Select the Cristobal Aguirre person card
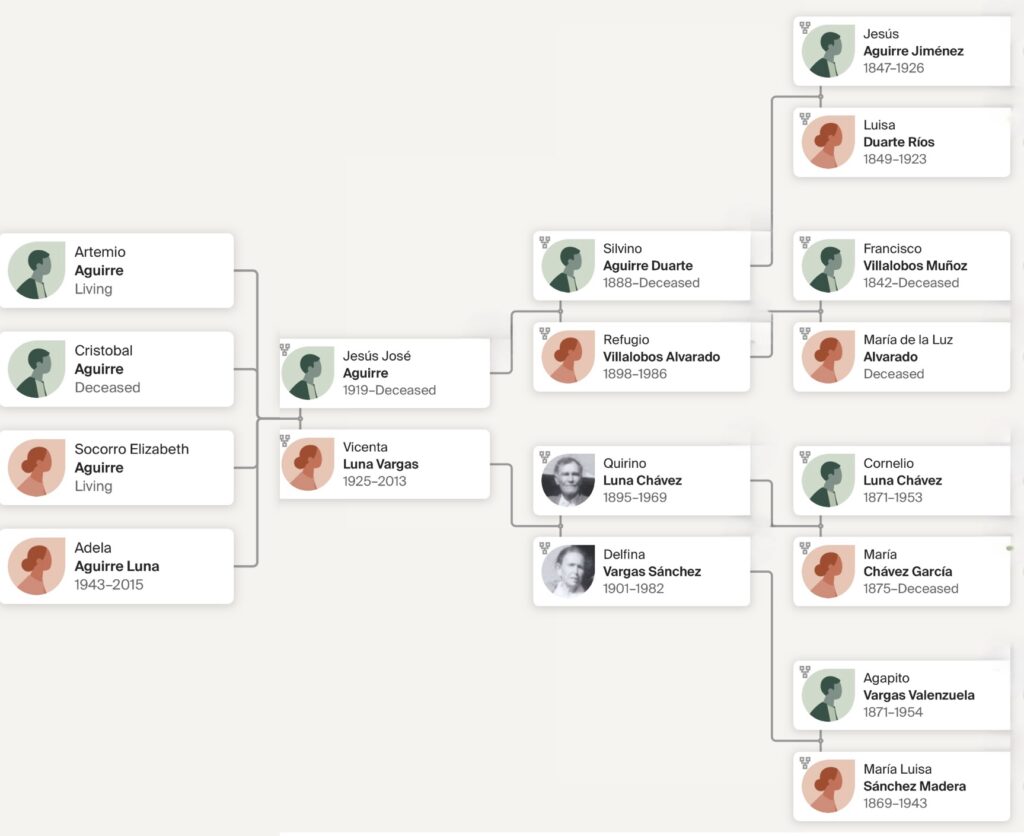This screenshot has height=836, width=1024. pos(117,369)
